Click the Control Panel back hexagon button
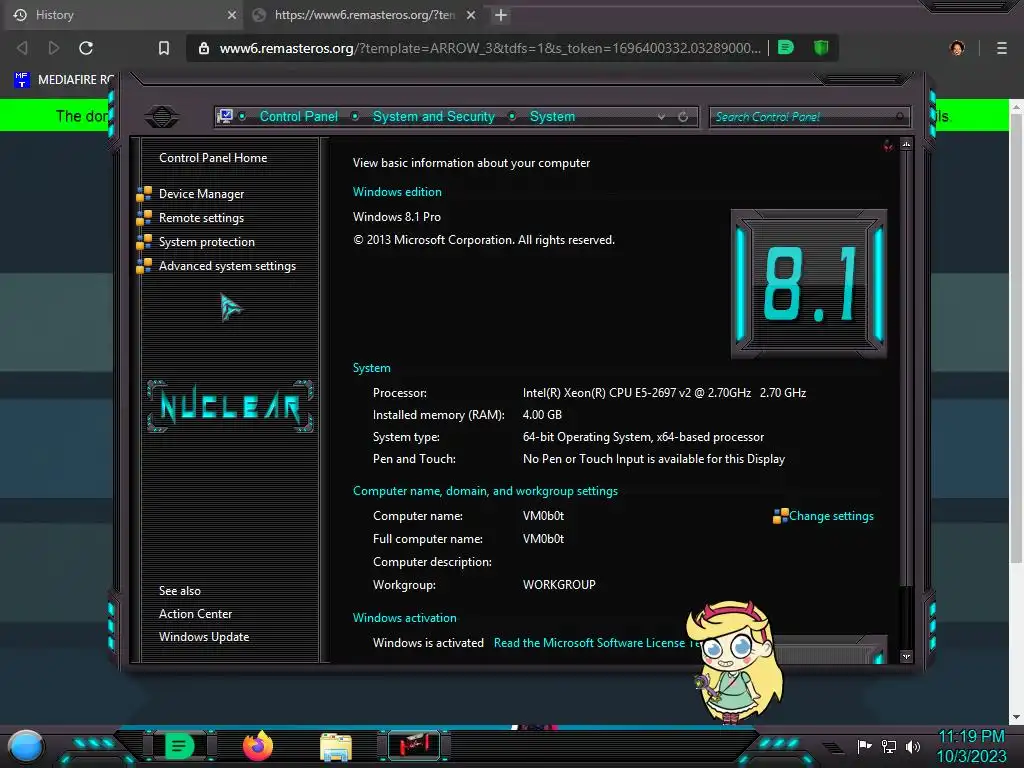Screen dimensions: 1024x768 tap(161, 117)
